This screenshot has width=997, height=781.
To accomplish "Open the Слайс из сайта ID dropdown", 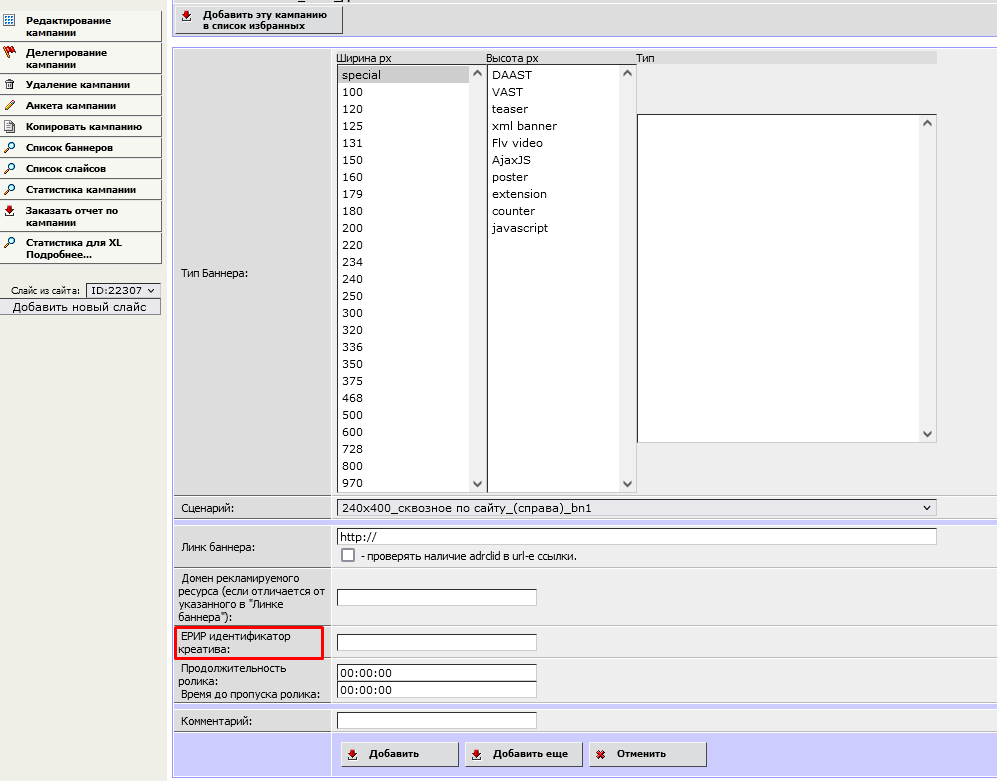I will [123, 291].
